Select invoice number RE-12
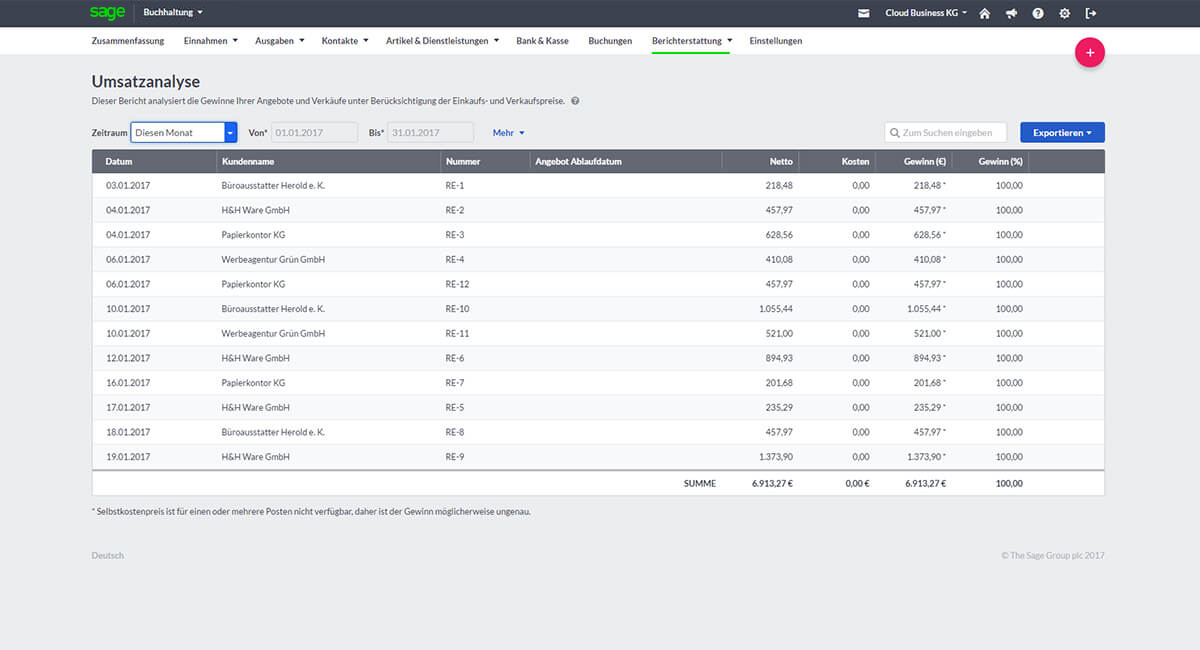 pyautogui.click(x=457, y=284)
